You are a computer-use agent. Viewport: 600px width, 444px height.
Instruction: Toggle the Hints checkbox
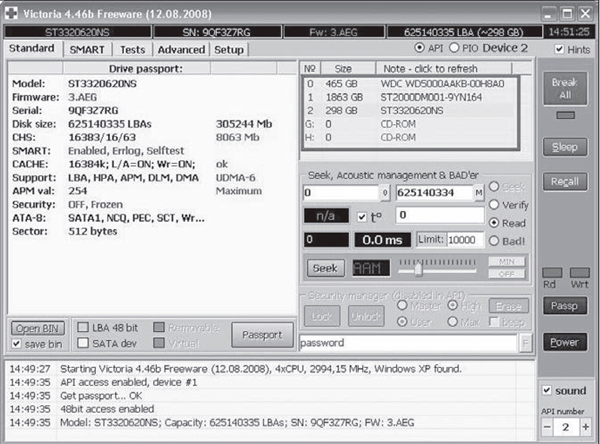pyautogui.click(x=558, y=49)
